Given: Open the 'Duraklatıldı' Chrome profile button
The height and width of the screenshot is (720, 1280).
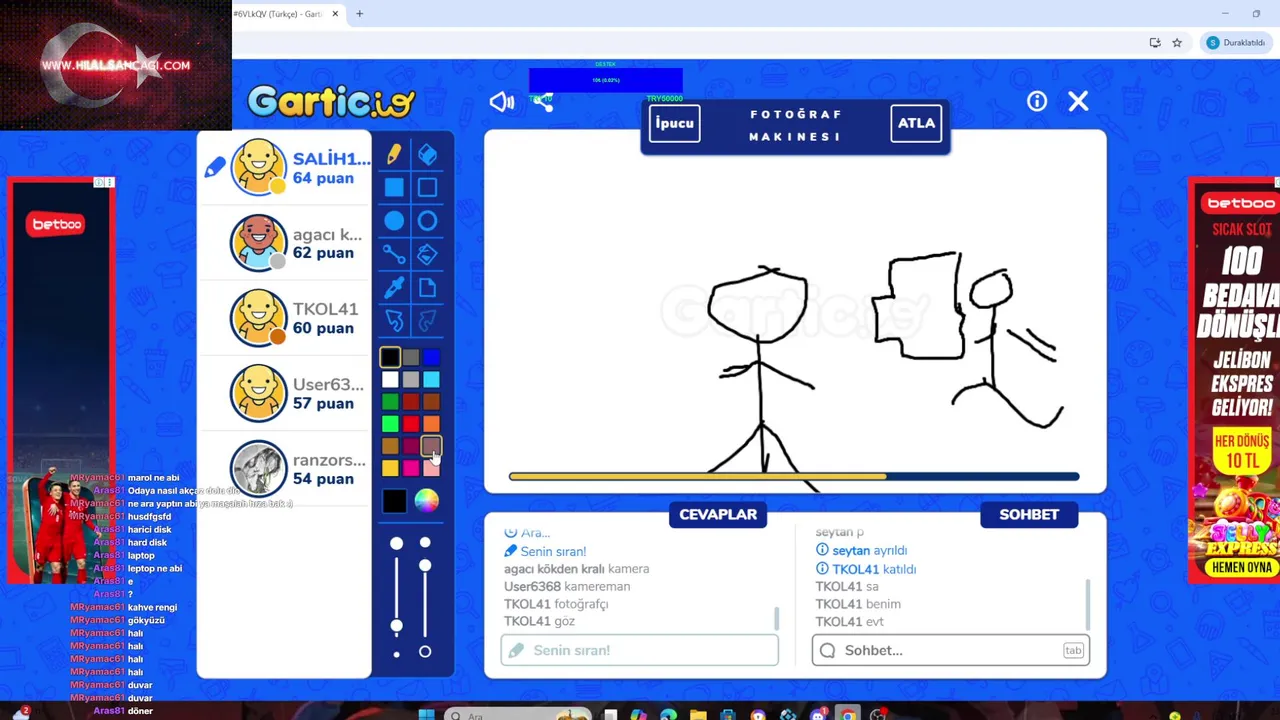Looking at the screenshot, I should 1236,43.
